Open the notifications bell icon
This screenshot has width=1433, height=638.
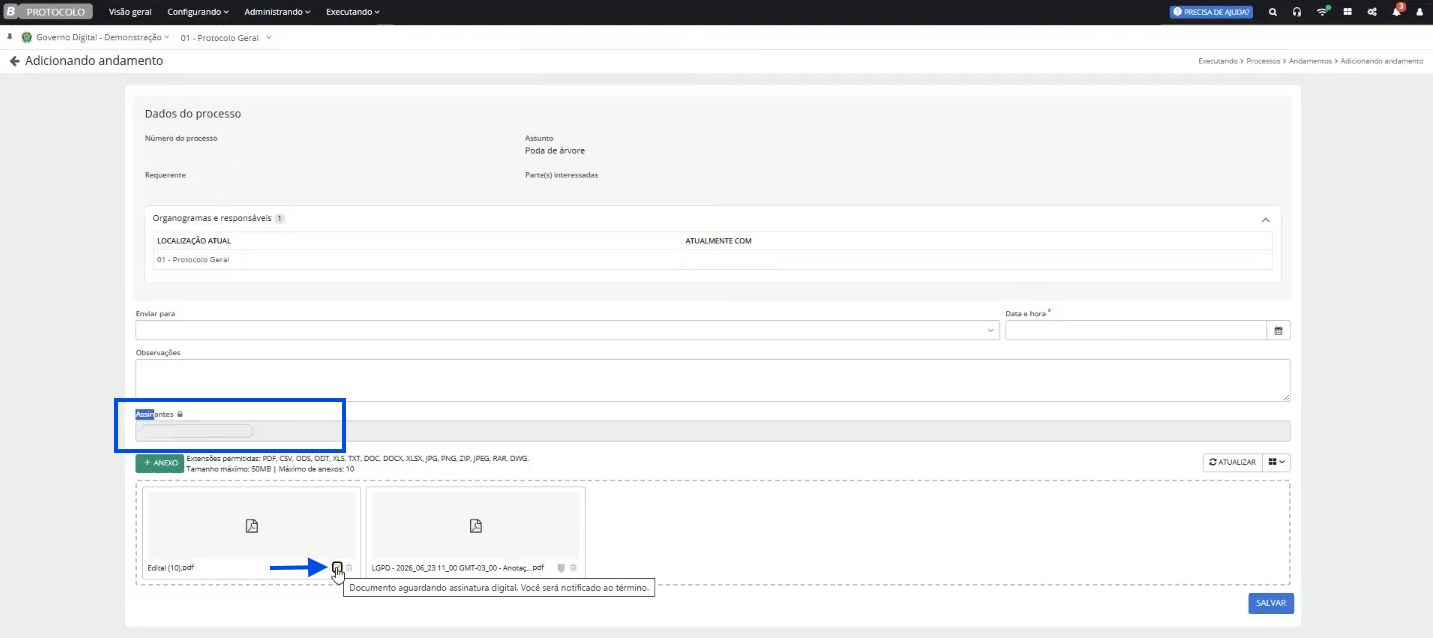[1397, 12]
